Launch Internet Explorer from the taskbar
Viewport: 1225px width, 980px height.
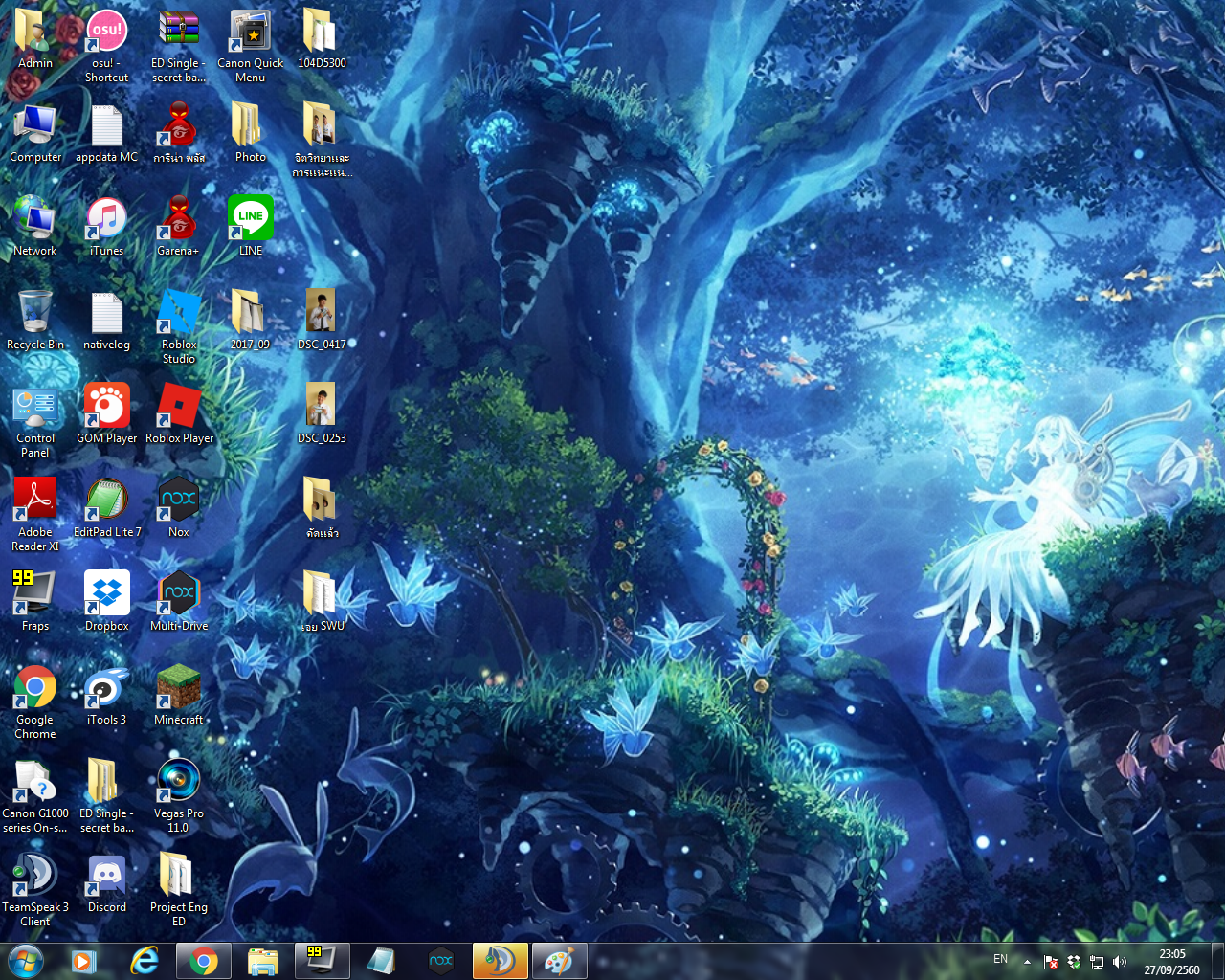144,961
